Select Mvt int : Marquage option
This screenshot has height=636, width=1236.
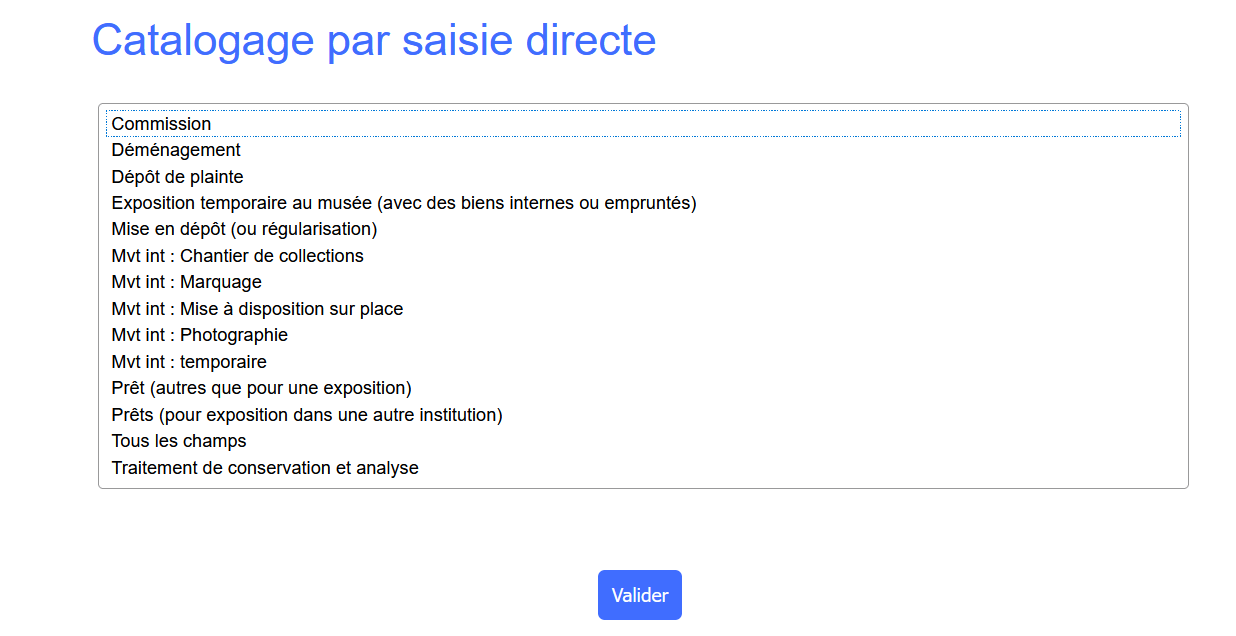(x=187, y=282)
